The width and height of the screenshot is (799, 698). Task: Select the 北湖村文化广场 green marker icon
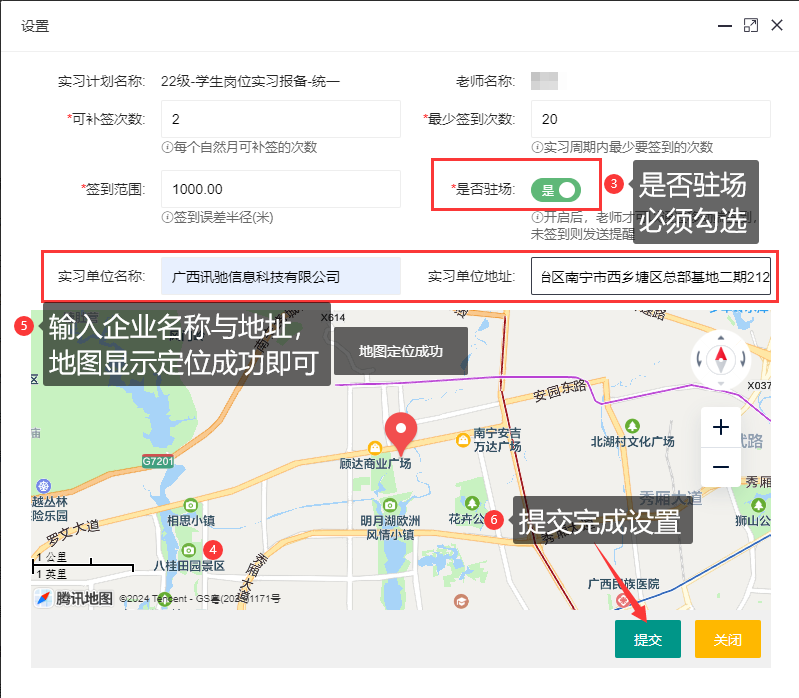pos(631,425)
